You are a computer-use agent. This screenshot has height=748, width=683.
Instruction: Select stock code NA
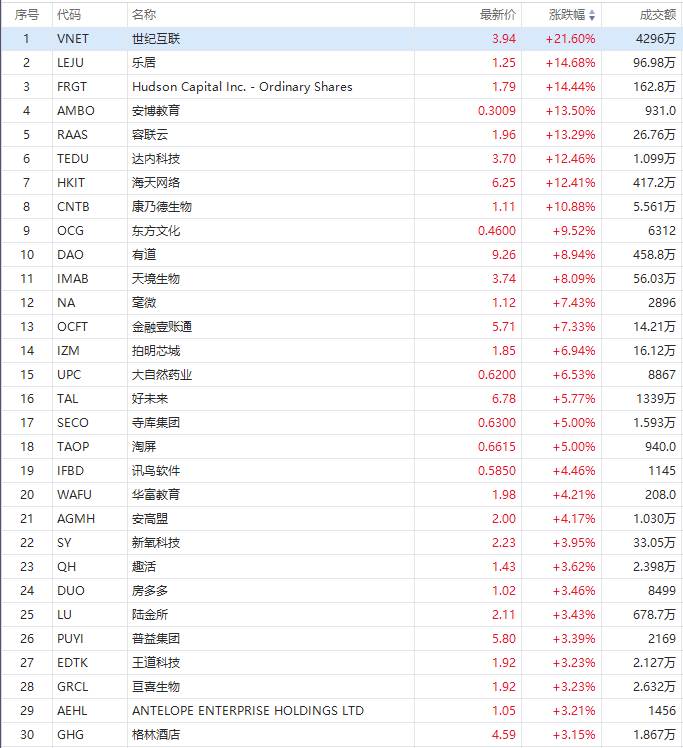point(66,303)
